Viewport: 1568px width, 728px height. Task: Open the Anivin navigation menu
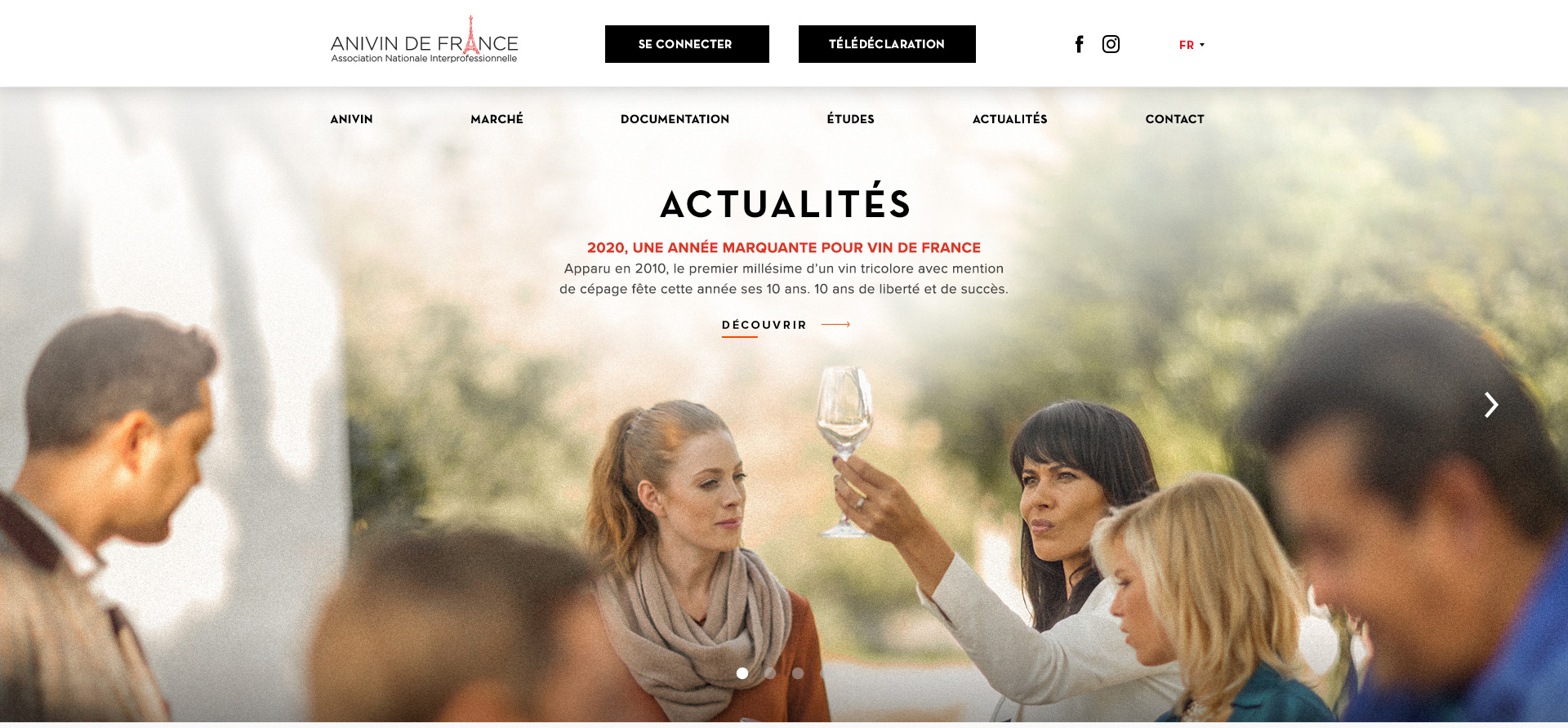pyautogui.click(x=351, y=119)
